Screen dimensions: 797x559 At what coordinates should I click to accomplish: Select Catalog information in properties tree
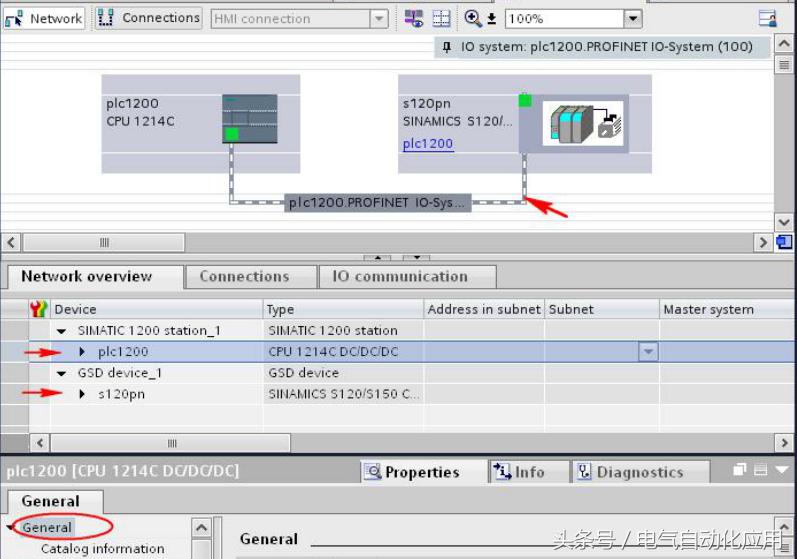[103, 549]
